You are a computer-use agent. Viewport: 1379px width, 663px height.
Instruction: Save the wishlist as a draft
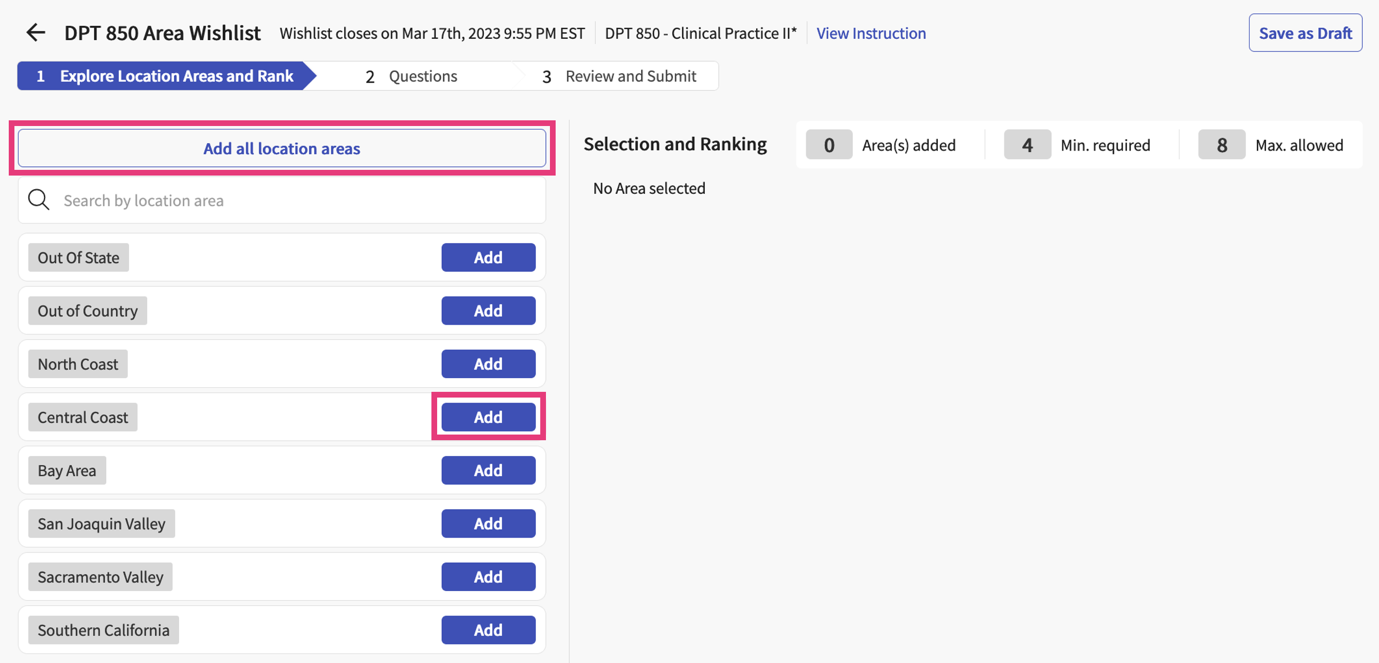(x=1305, y=32)
